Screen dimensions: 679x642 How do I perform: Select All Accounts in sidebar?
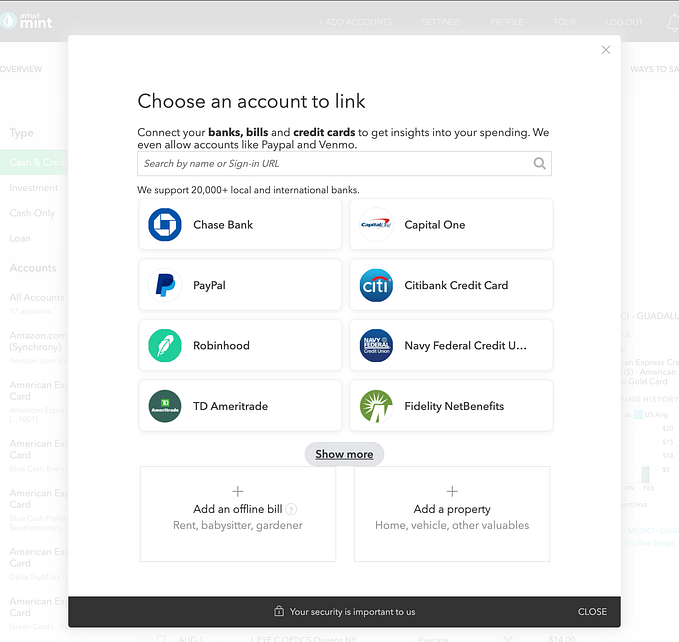37,297
